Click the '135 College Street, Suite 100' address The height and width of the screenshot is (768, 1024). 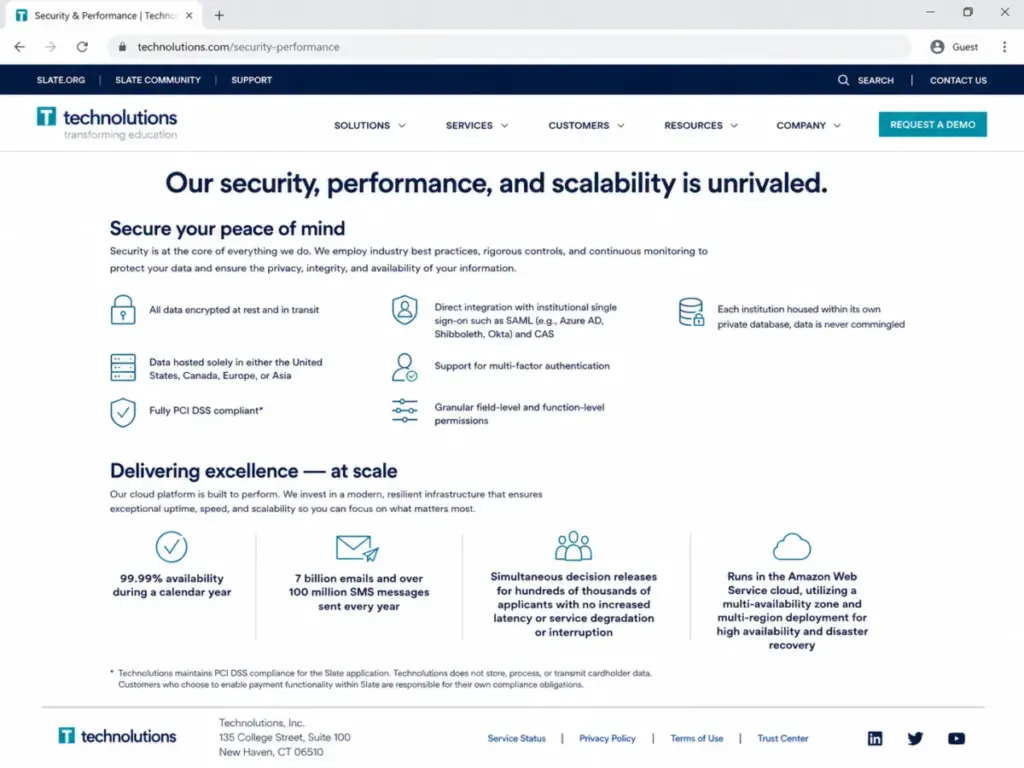[x=284, y=737]
